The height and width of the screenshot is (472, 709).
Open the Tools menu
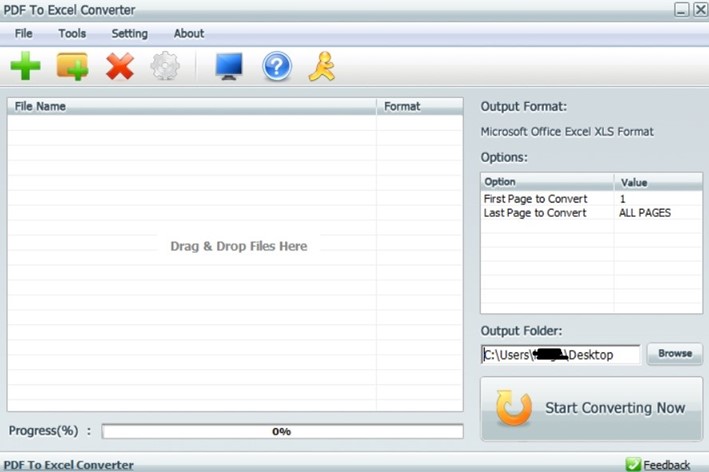pyautogui.click(x=72, y=33)
